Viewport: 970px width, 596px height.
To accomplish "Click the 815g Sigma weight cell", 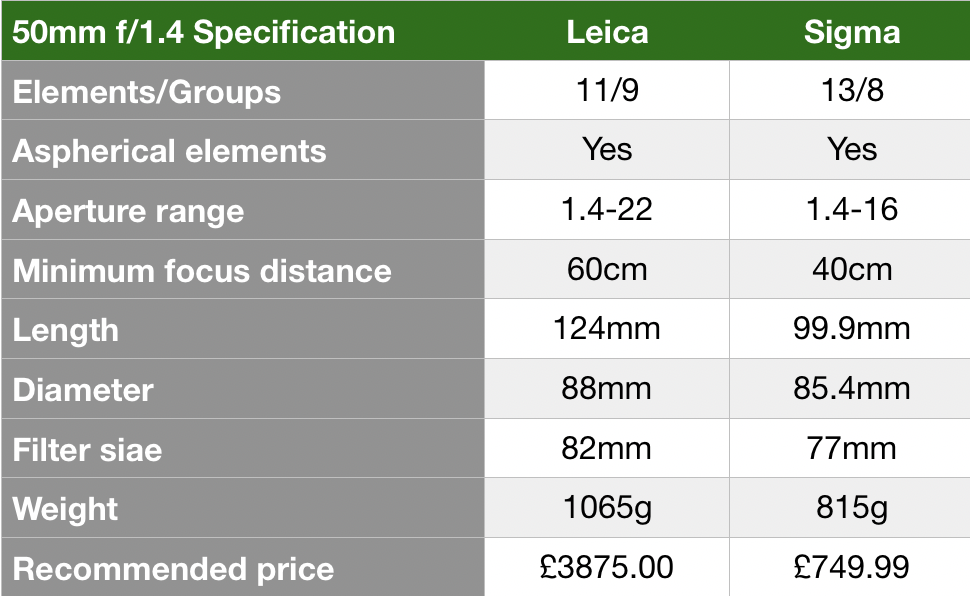I will click(x=850, y=508).
